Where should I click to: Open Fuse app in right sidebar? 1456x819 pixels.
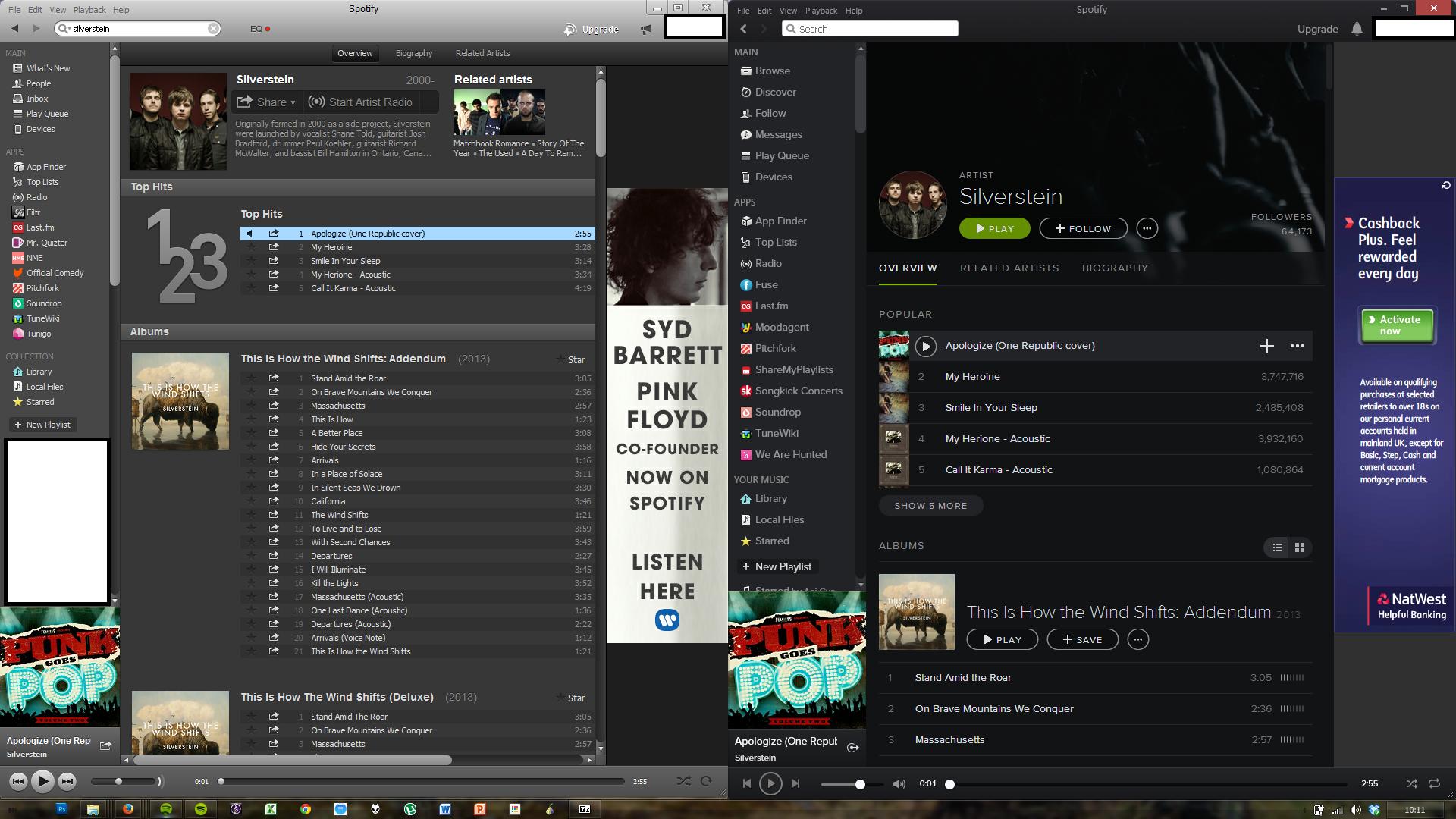coord(759,284)
